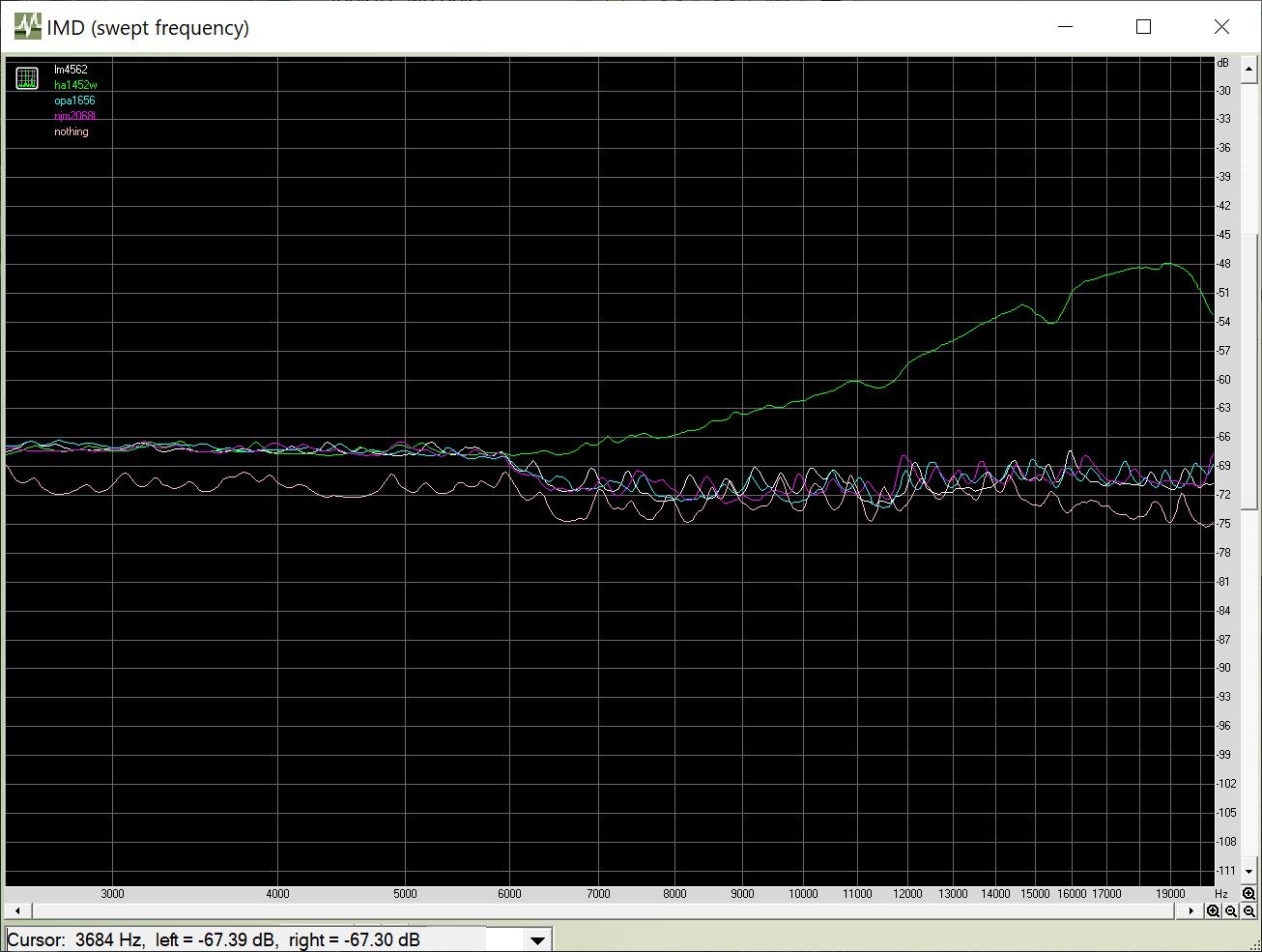Viewport: 1262px width, 952px height.
Task: Click the 10000 Hz axis label
Action: [x=803, y=894]
